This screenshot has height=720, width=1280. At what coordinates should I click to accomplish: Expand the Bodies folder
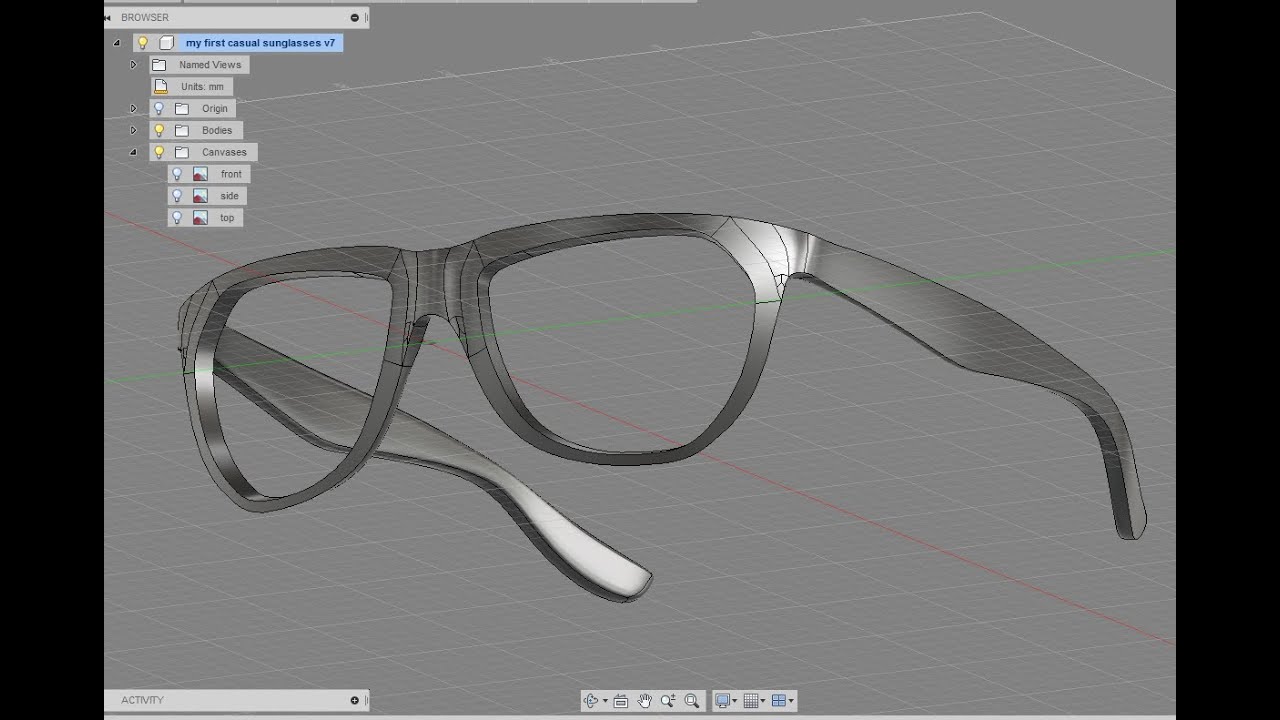[133, 130]
